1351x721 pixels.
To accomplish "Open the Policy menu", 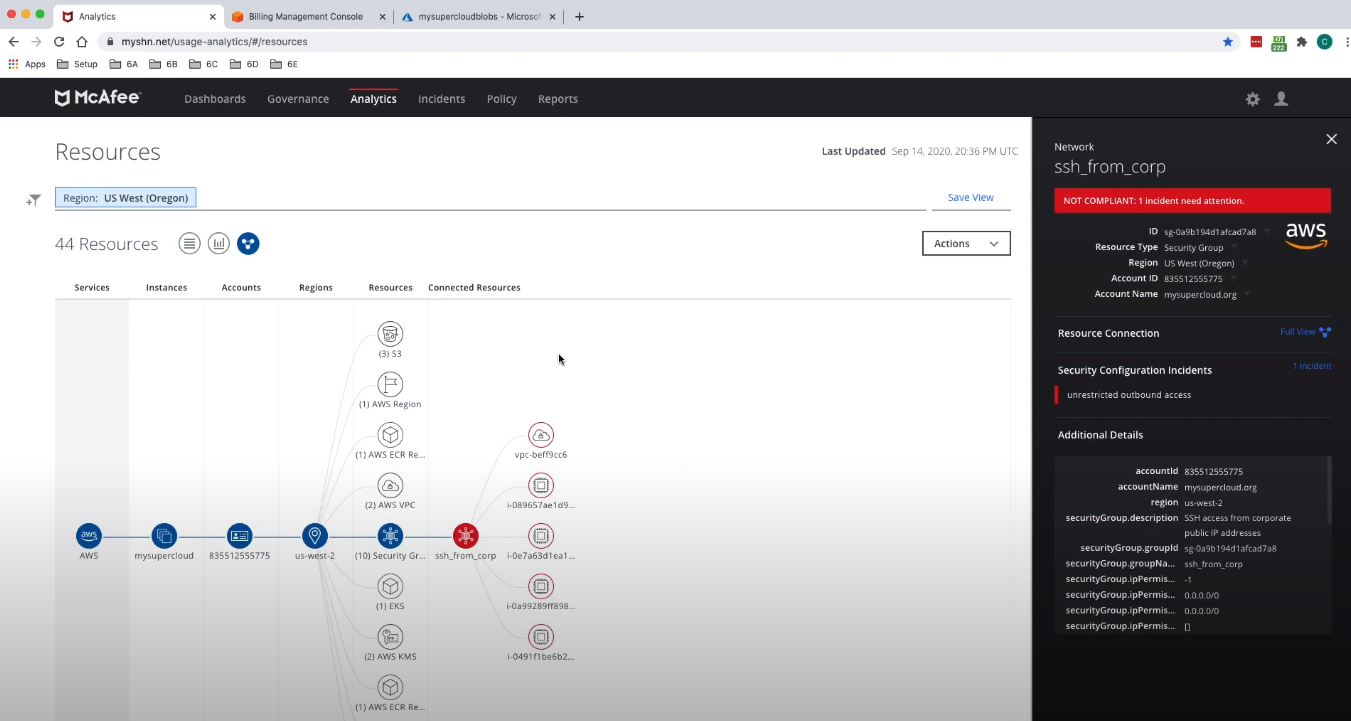I will [x=502, y=99].
